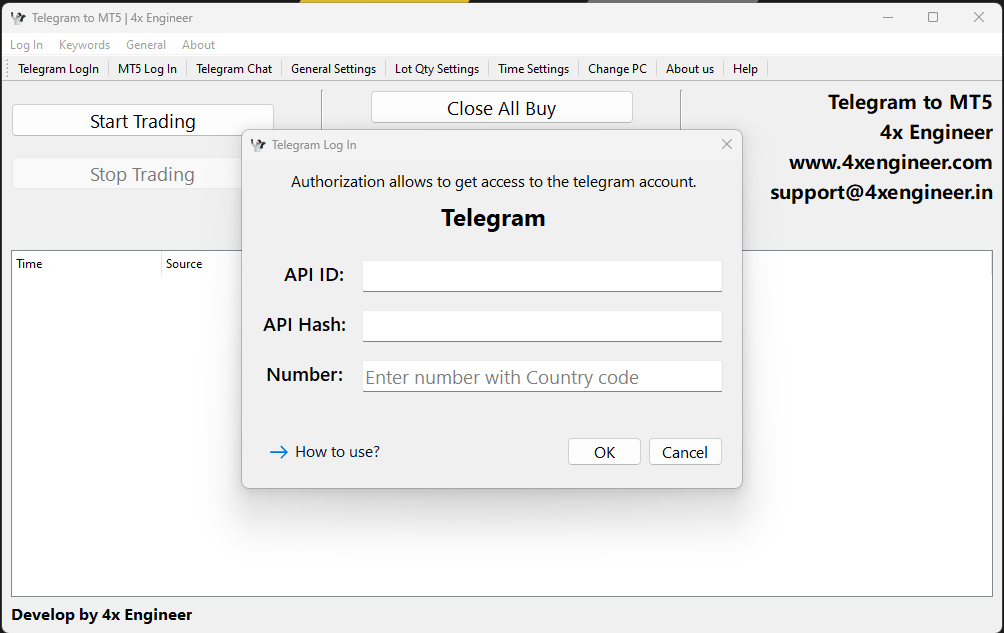The height and width of the screenshot is (633, 1004).
Task: Focus the API ID input field
Action: [542, 276]
